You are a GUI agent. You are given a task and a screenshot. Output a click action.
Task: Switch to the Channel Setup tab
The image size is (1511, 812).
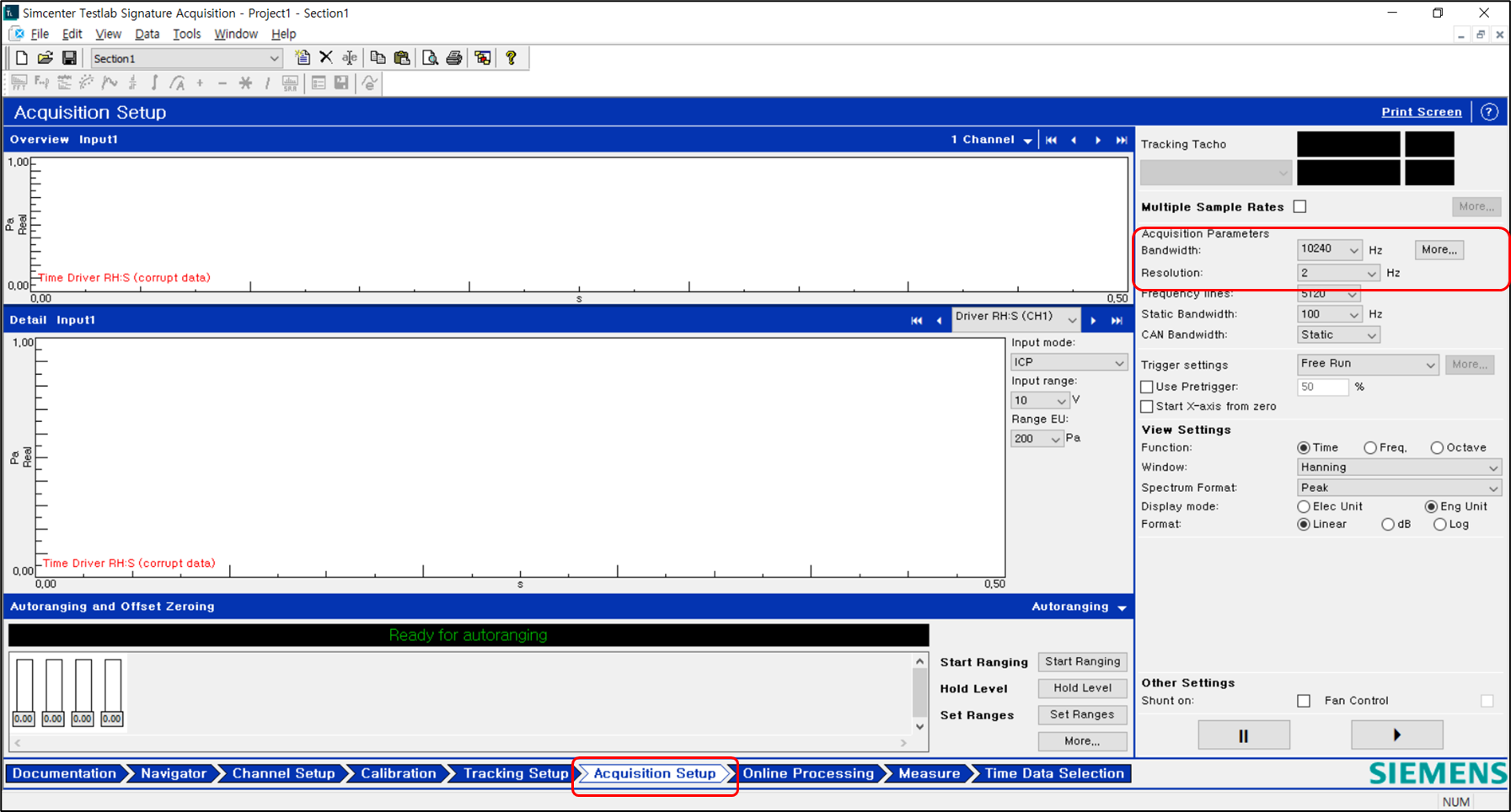click(x=283, y=773)
